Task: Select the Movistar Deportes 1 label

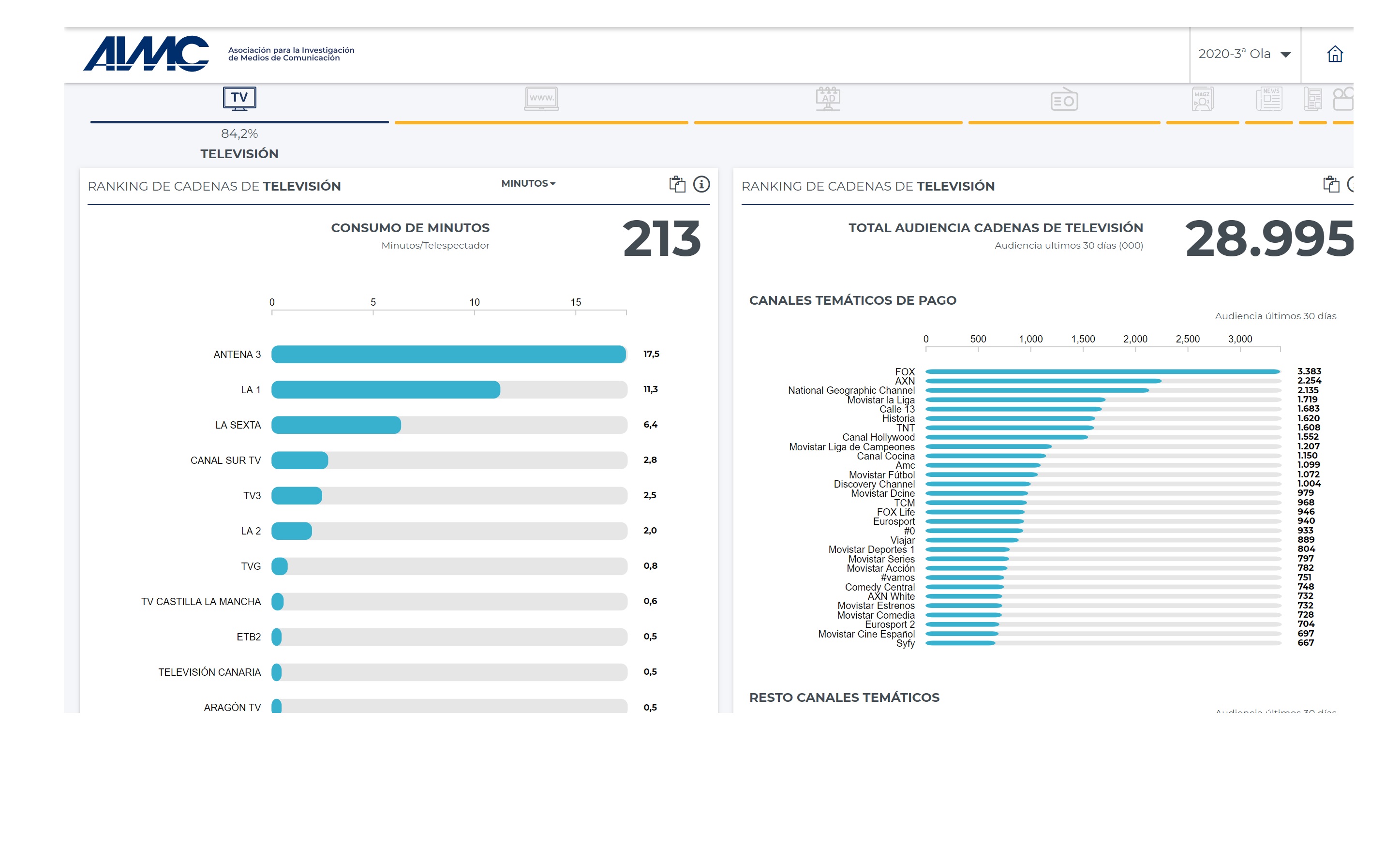Action: (x=872, y=549)
